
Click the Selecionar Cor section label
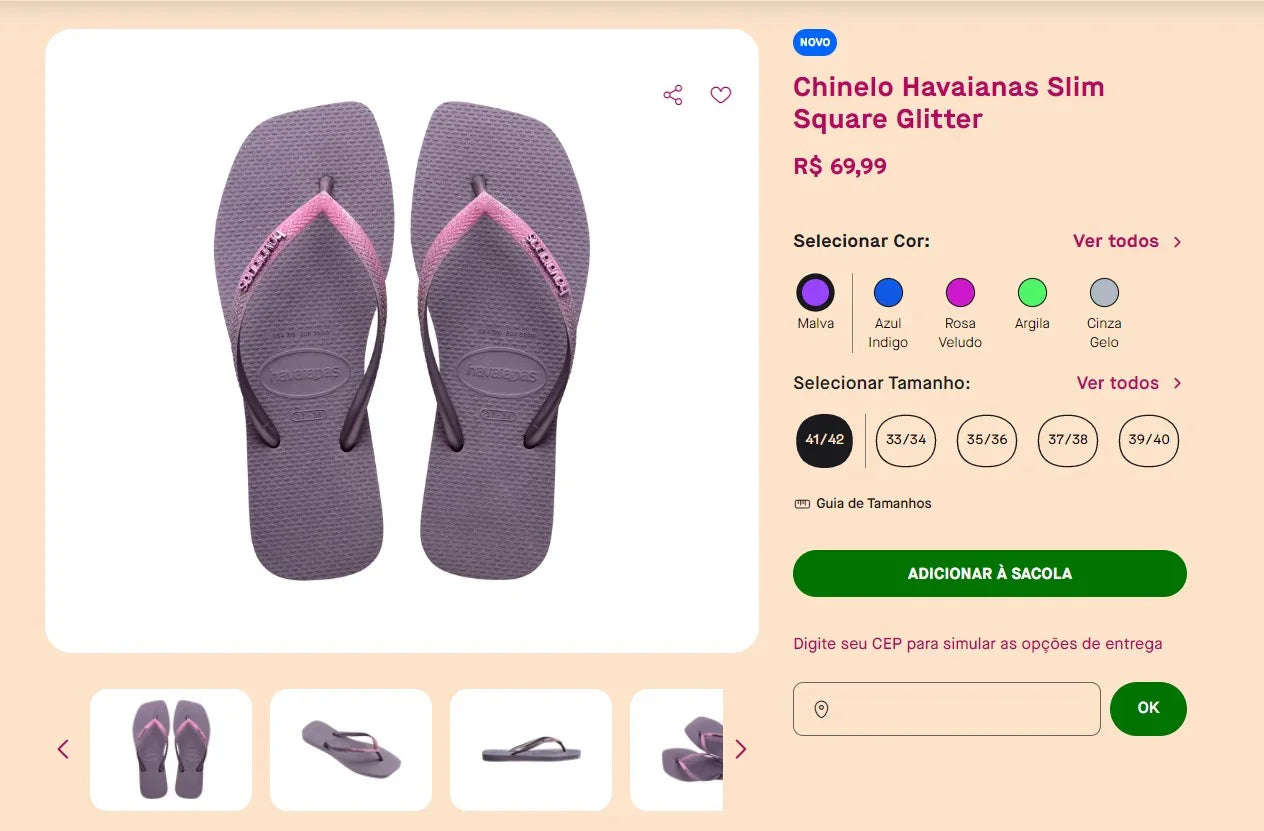861,241
